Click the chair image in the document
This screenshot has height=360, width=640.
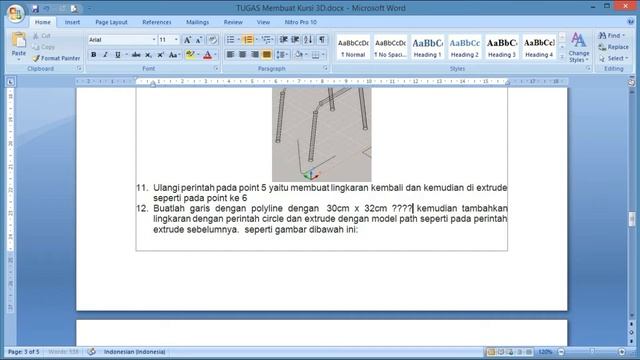[322, 135]
